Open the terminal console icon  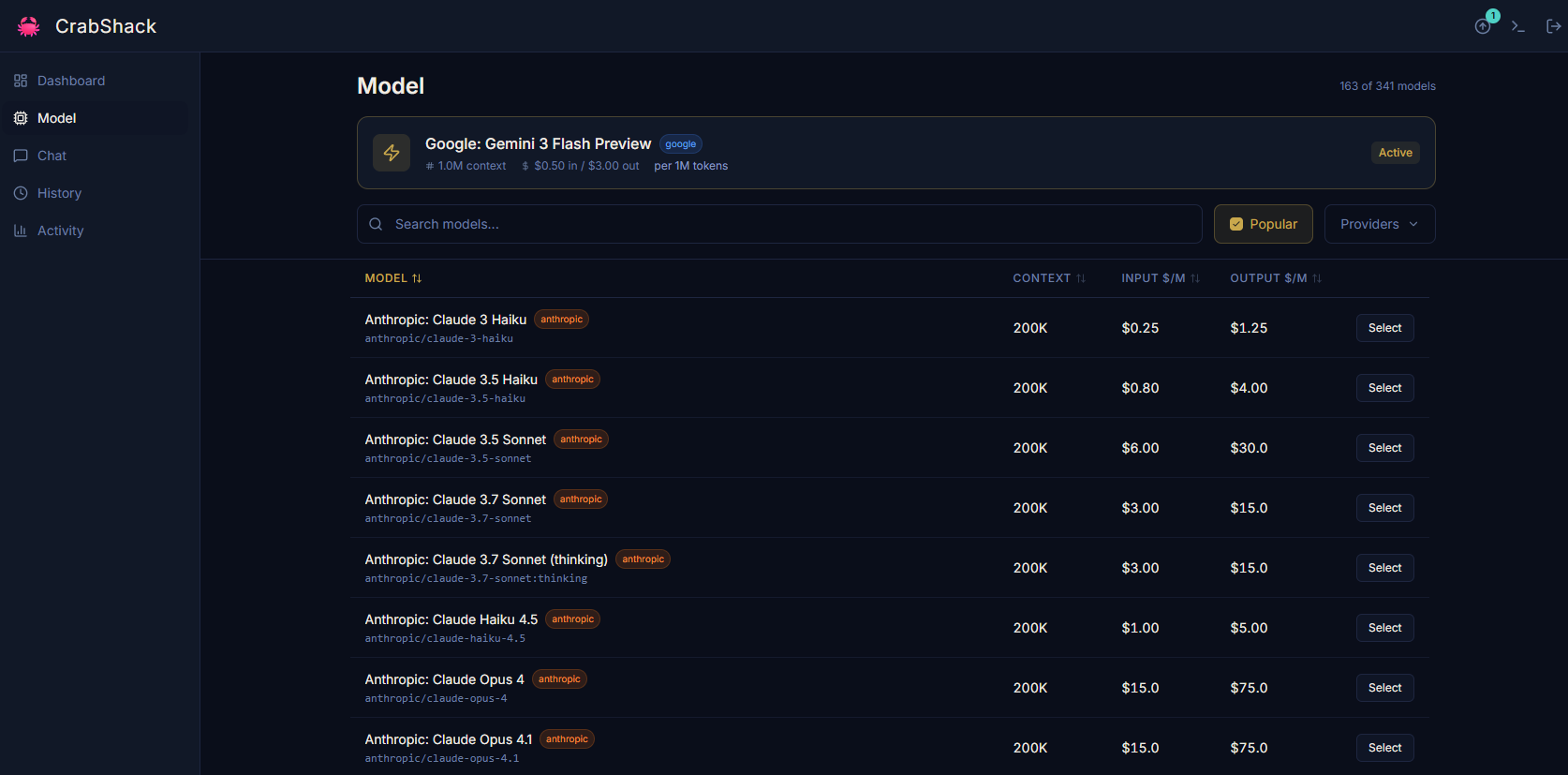click(1518, 26)
